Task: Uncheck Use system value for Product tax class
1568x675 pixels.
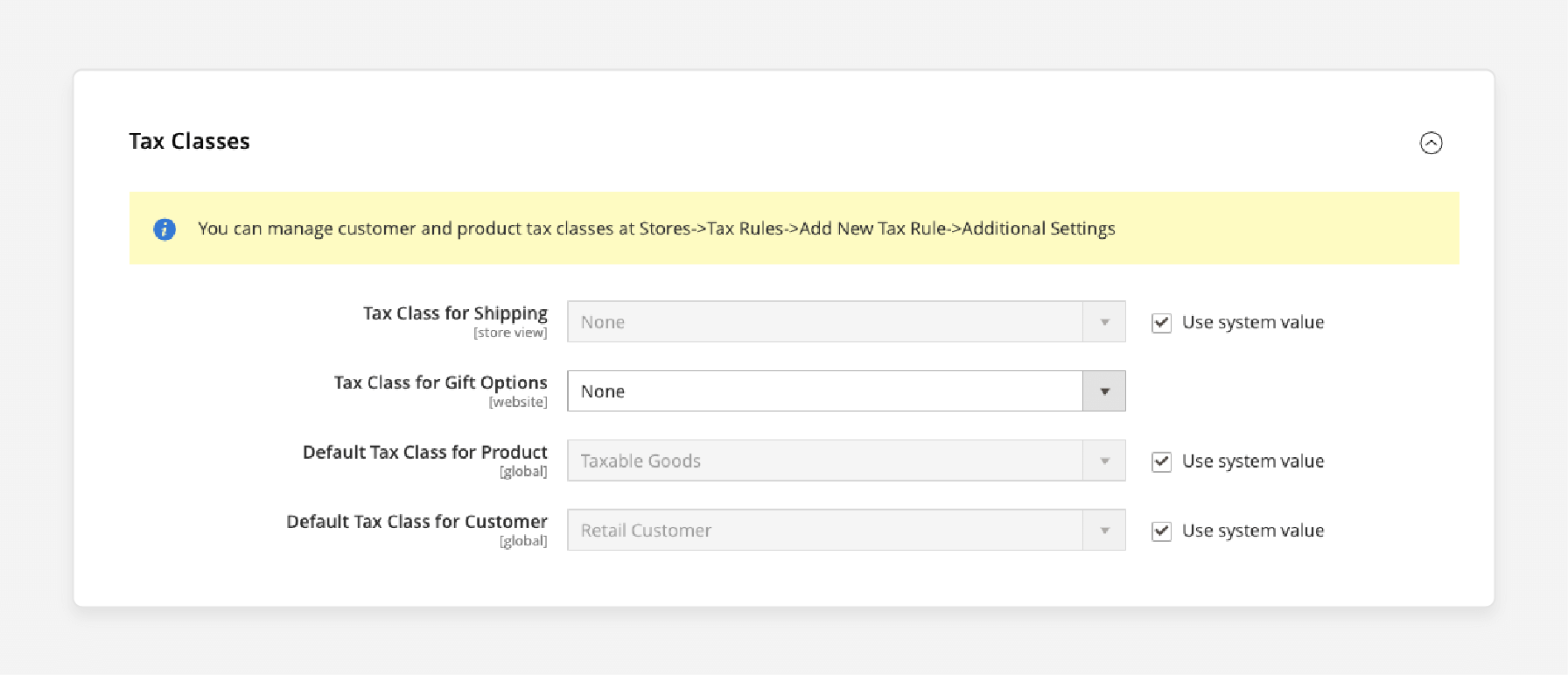Action: 1161,461
